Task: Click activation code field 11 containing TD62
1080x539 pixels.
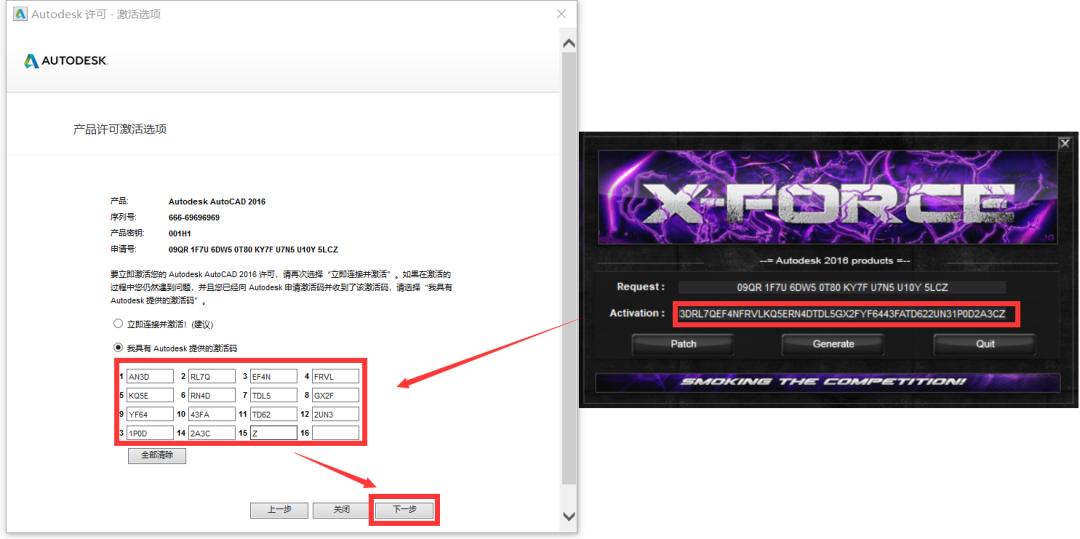Action: tap(273, 414)
